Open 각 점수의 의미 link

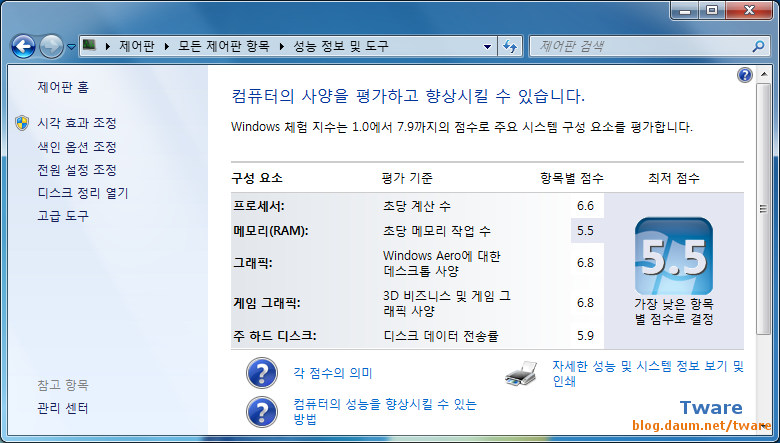(x=333, y=373)
